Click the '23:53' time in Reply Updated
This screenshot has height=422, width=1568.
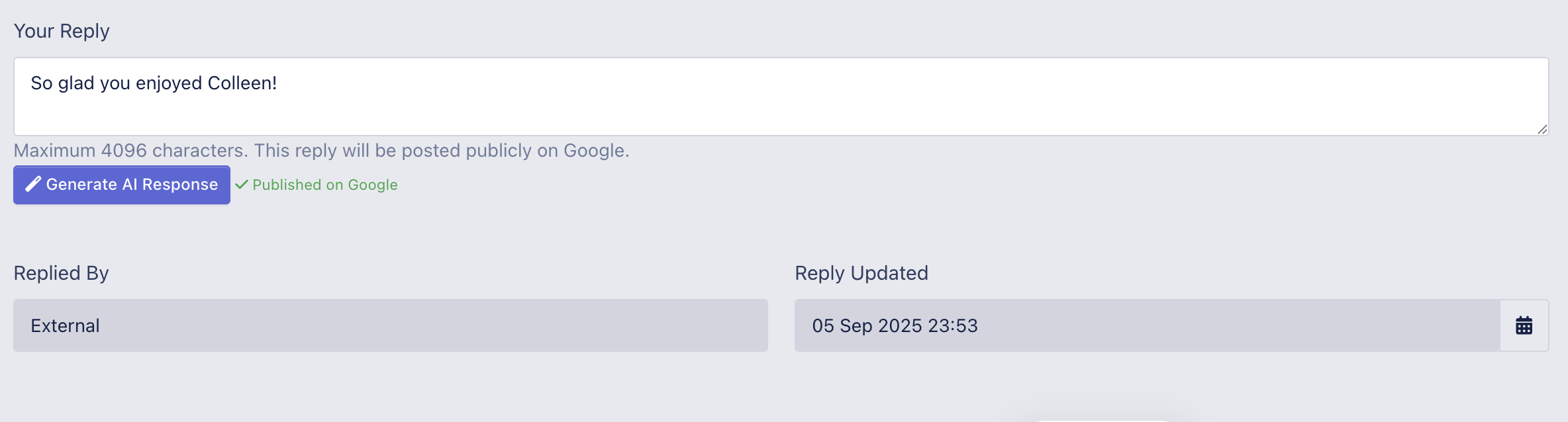(x=952, y=325)
